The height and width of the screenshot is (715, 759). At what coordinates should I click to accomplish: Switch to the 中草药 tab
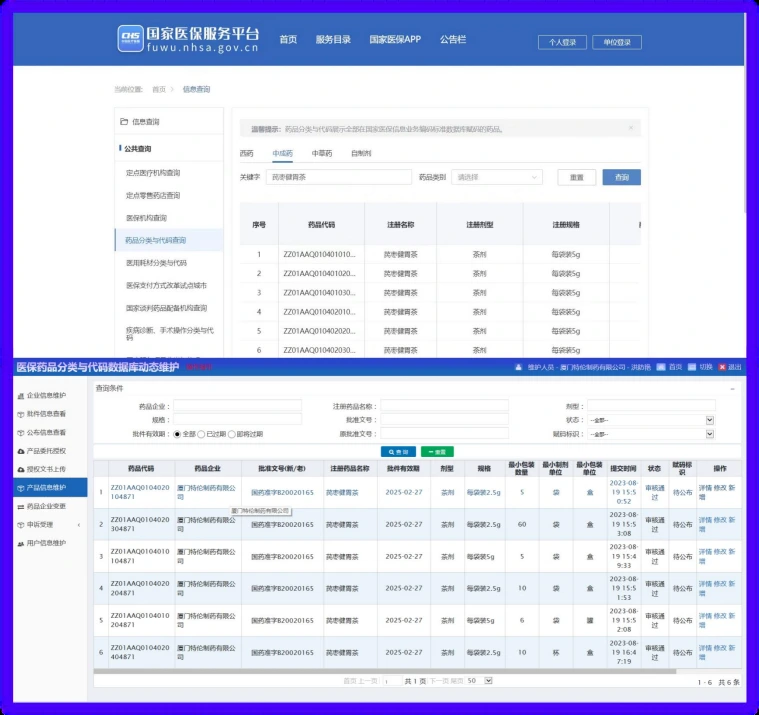click(x=322, y=153)
